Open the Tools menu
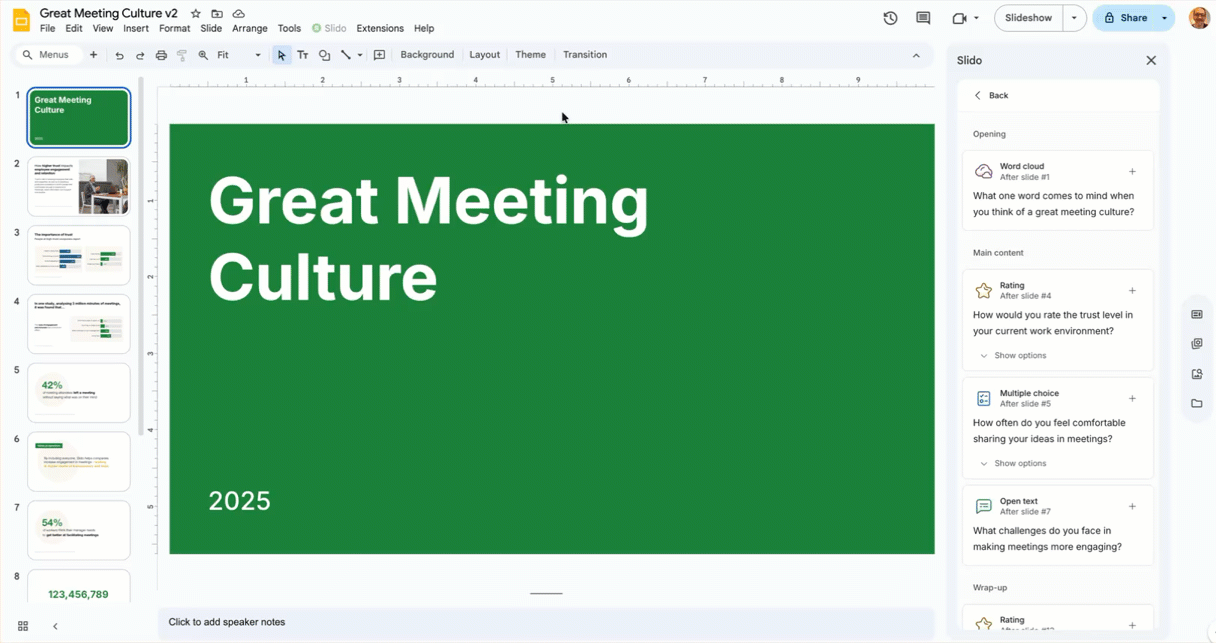This screenshot has width=1216, height=643. coord(289,29)
